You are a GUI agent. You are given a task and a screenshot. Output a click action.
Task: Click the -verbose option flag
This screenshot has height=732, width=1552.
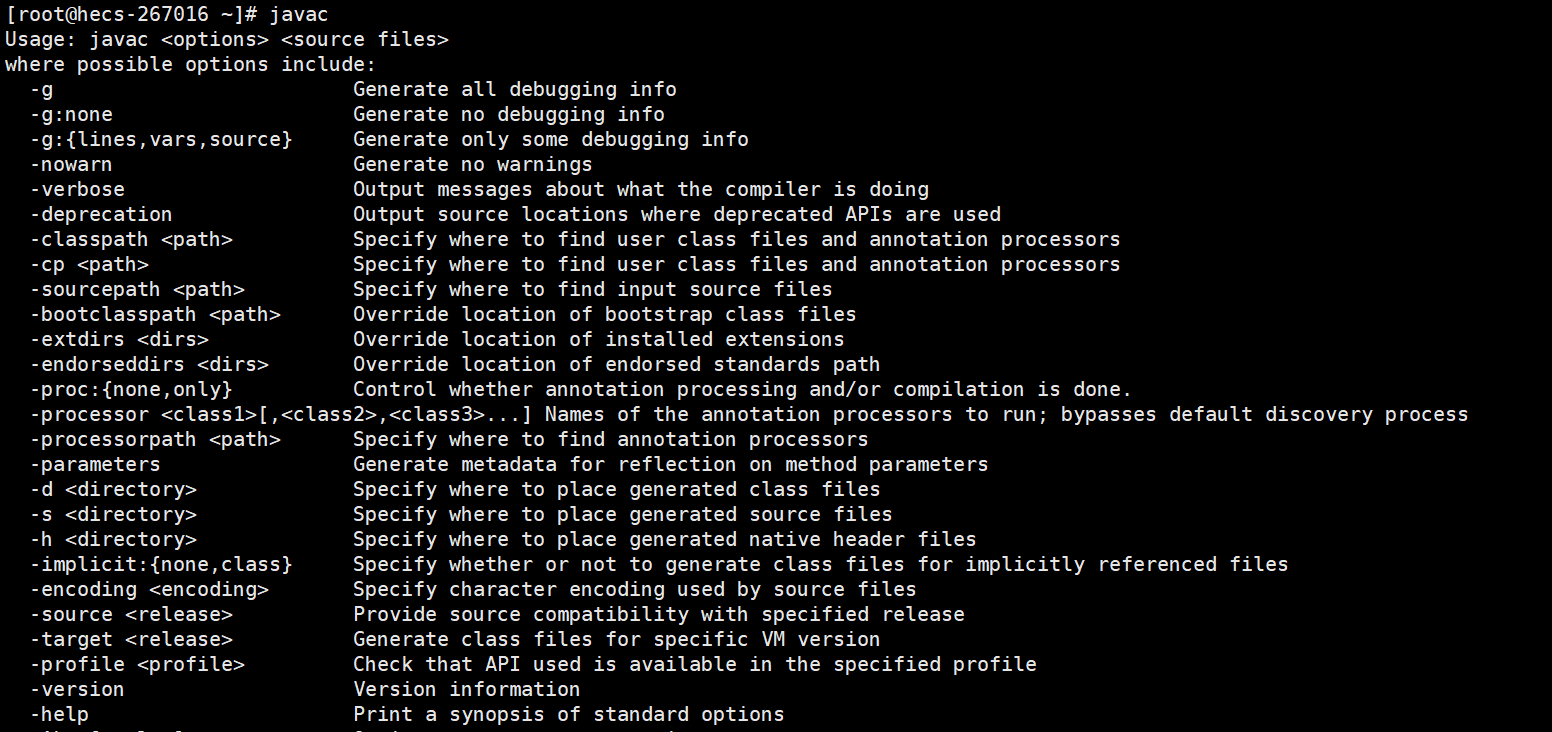pyautogui.click(x=77, y=190)
